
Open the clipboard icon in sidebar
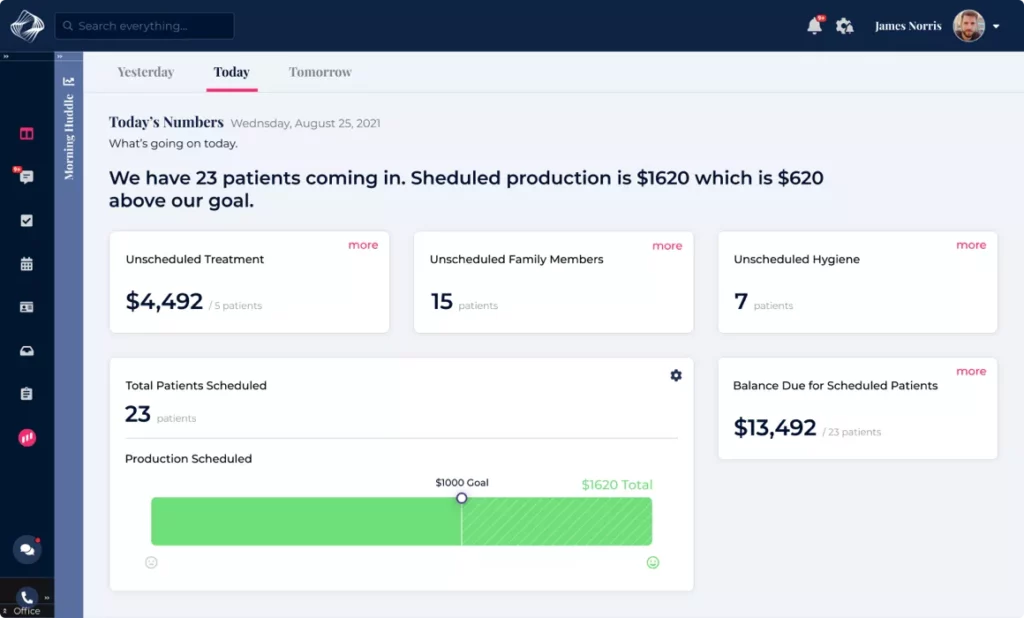point(27,394)
